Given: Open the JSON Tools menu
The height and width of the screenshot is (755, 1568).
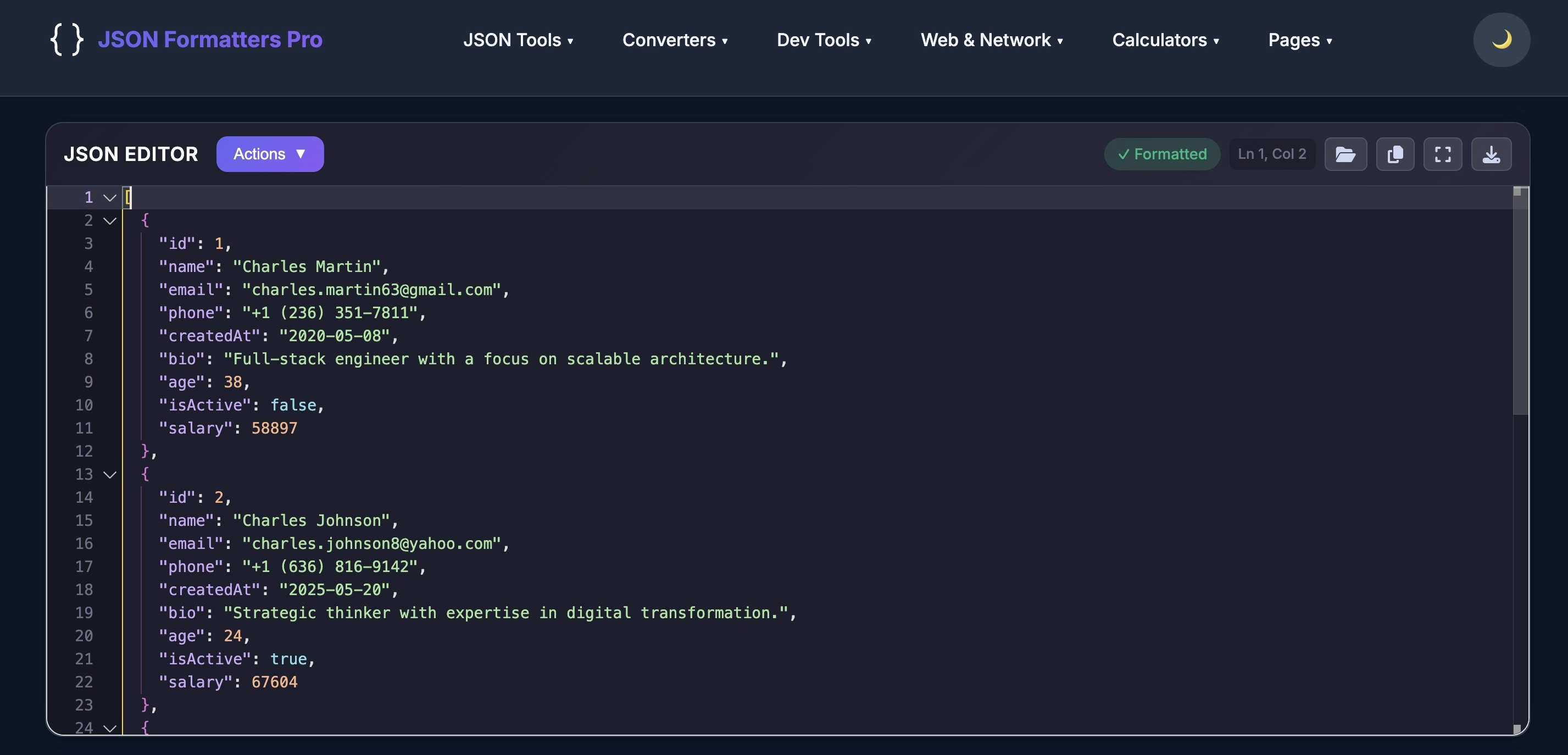Looking at the screenshot, I should tap(518, 40).
